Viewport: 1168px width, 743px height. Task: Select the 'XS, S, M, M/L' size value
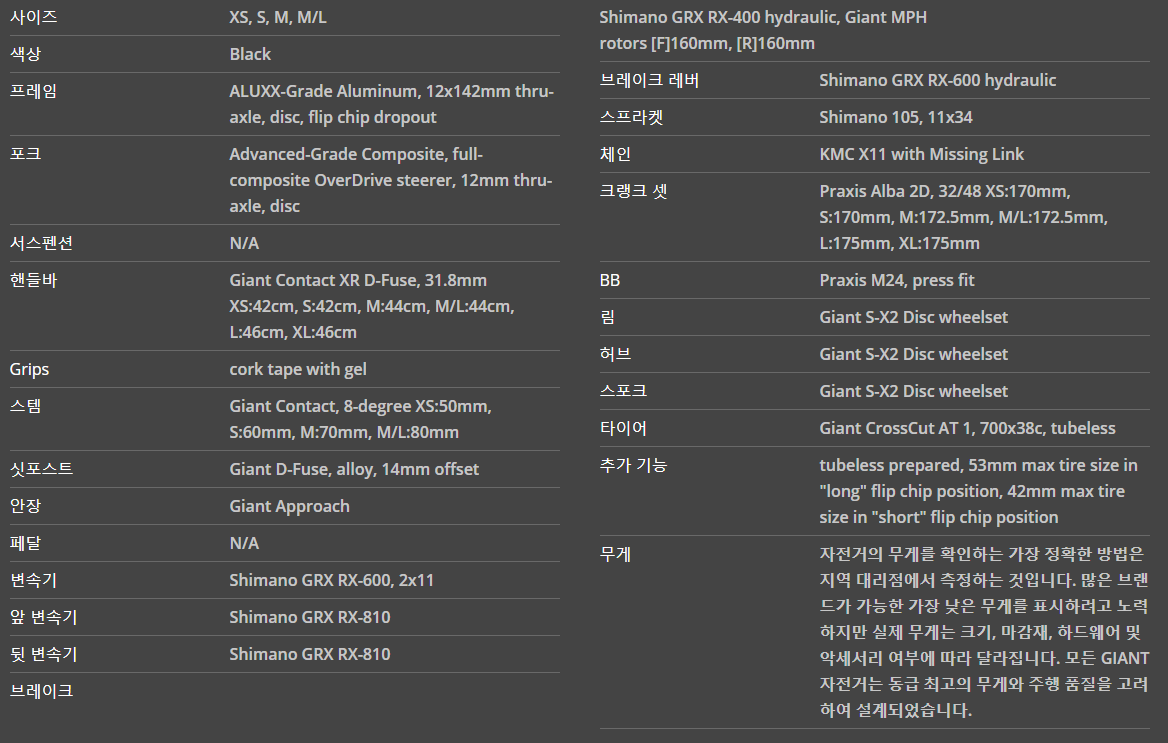pyautogui.click(x=278, y=17)
